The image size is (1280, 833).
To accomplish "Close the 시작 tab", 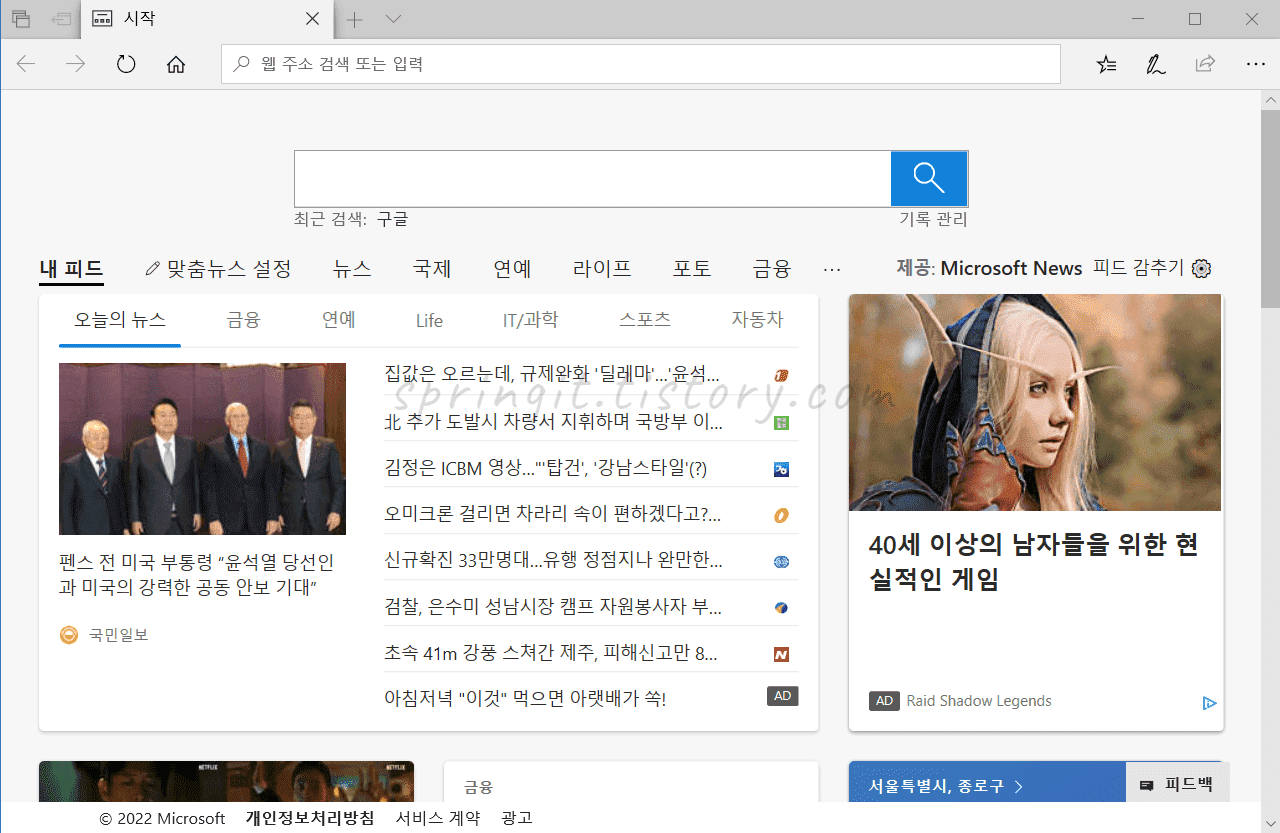I will (x=313, y=19).
